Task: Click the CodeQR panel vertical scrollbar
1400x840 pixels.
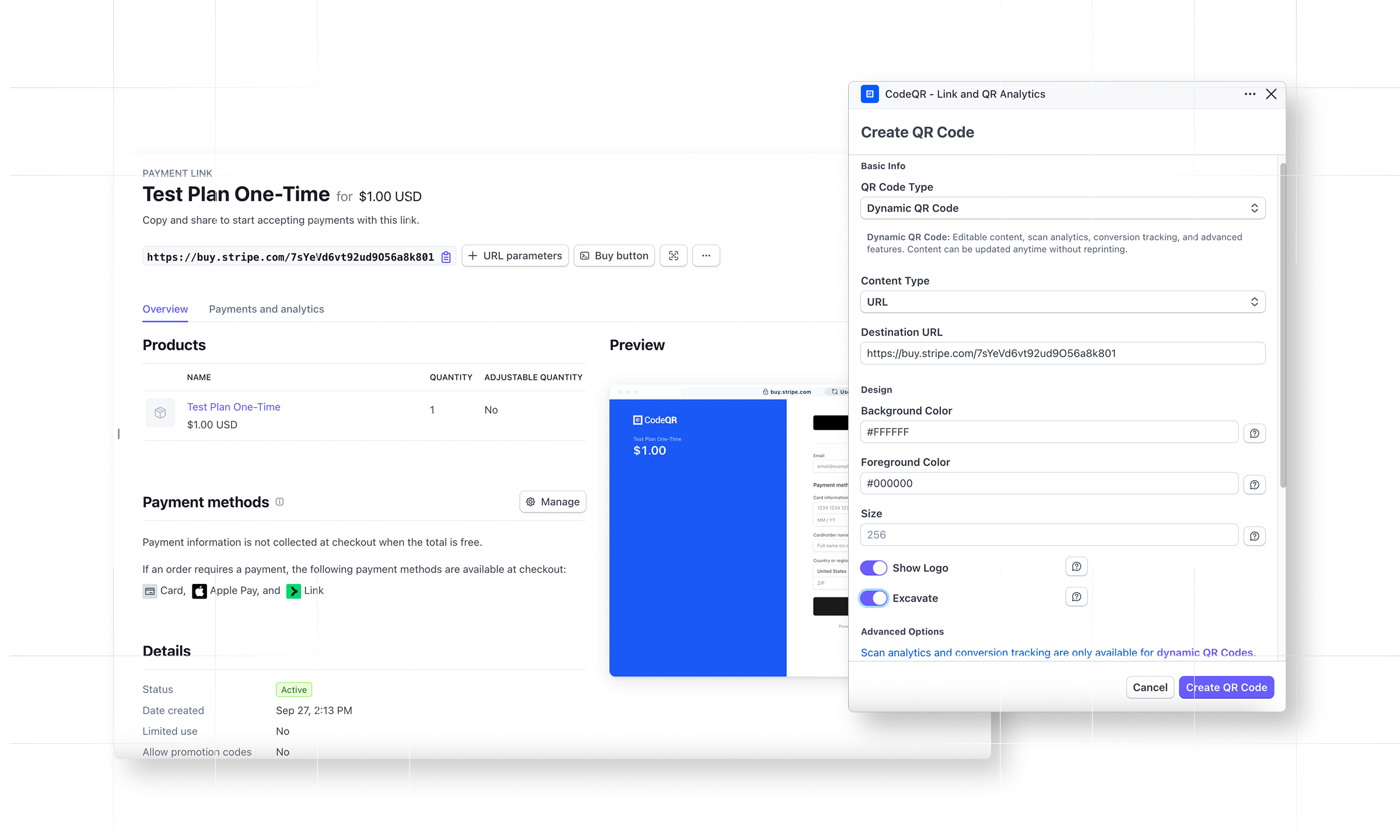Action: pyautogui.click(x=1283, y=325)
